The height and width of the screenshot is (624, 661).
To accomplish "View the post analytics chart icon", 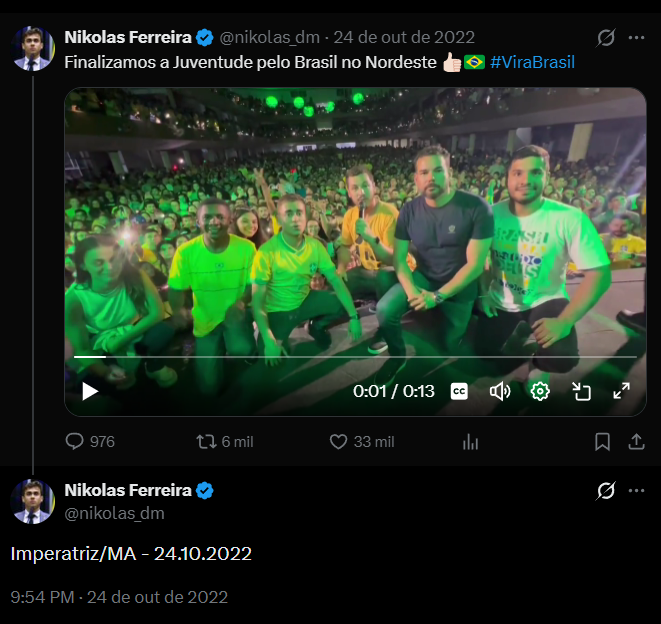I will tap(471, 442).
